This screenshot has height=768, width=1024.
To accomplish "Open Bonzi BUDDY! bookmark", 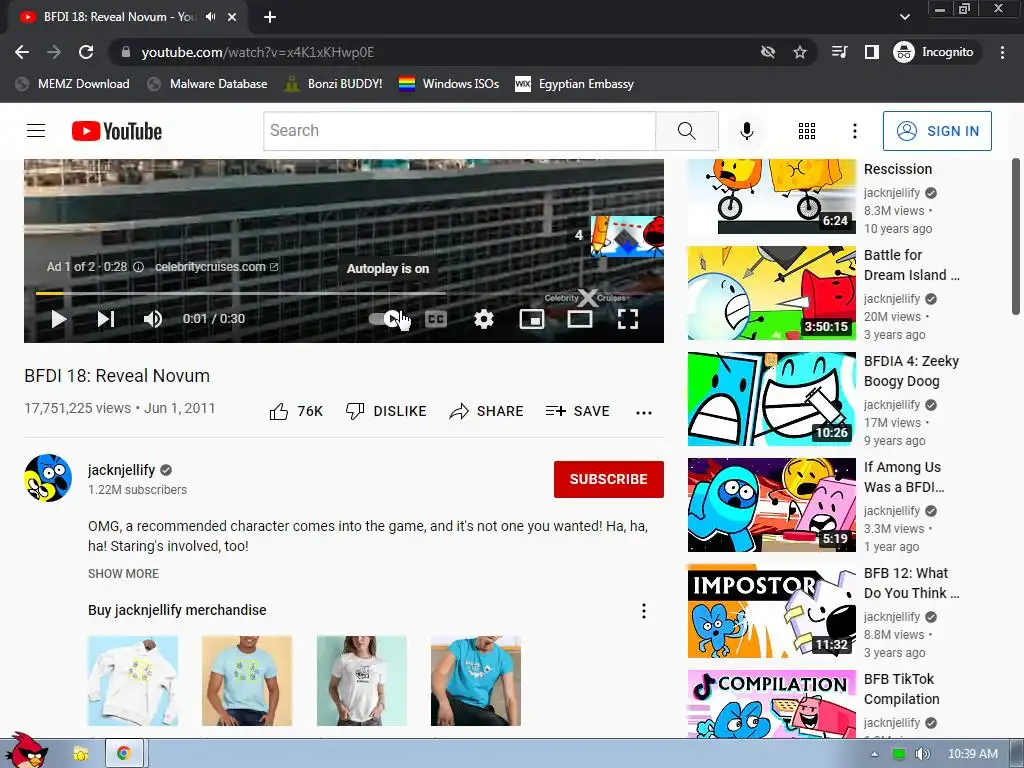I will [334, 84].
